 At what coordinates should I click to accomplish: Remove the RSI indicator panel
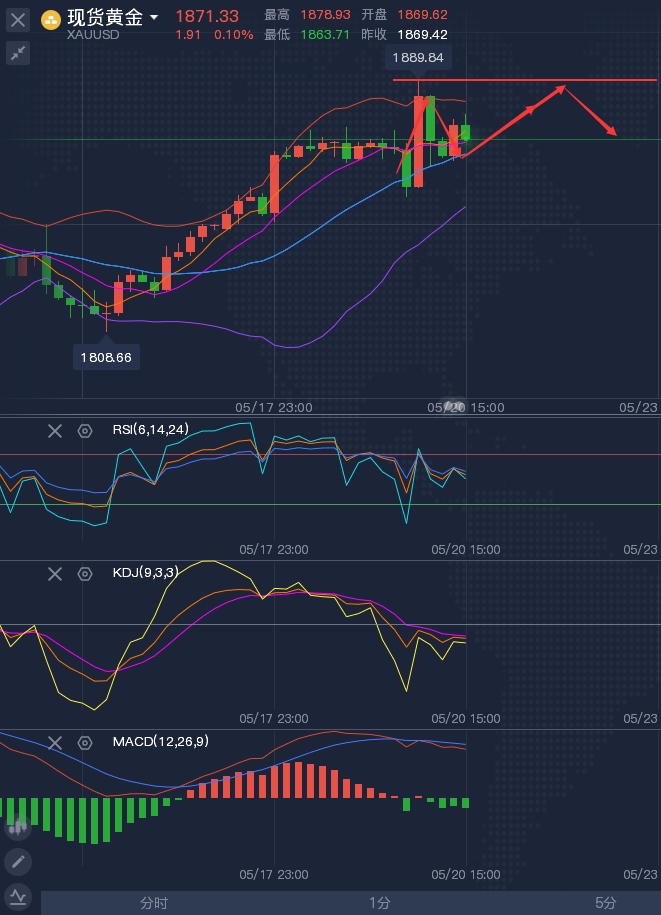tap(55, 431)
